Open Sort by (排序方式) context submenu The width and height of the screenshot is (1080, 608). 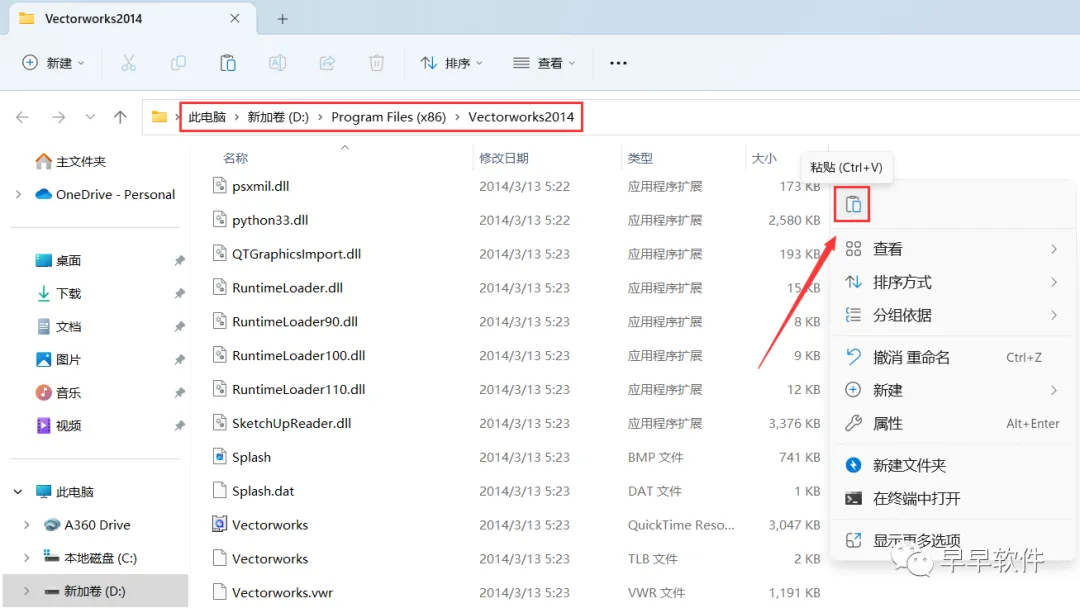[953, 282]
